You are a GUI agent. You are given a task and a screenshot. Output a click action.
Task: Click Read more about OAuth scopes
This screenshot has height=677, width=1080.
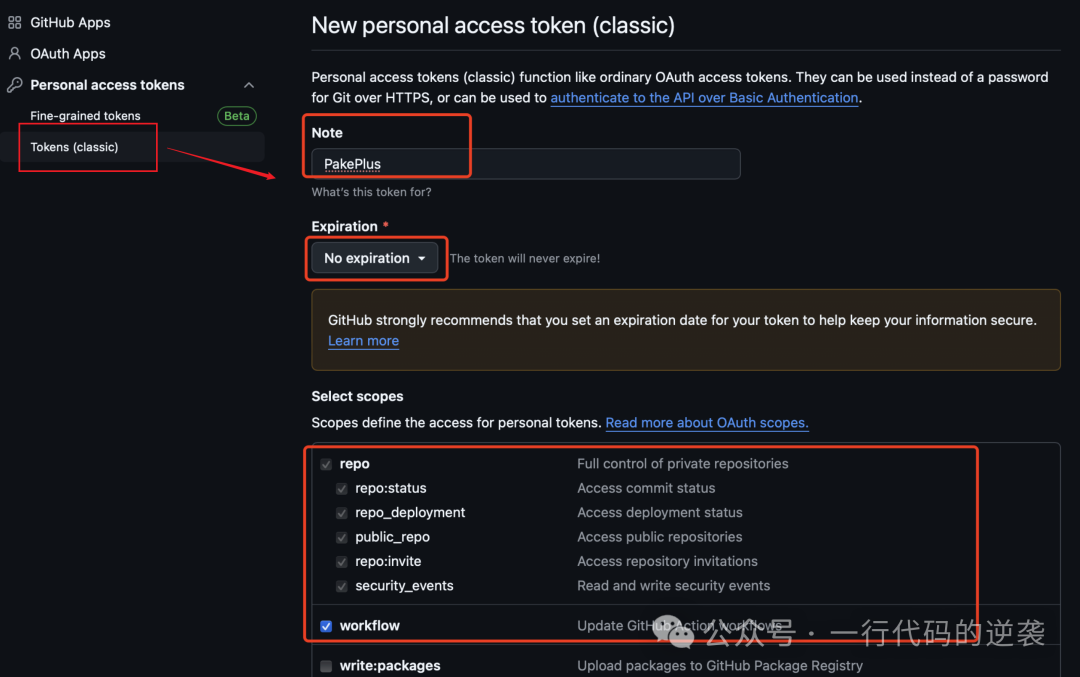tap(706, 422)
